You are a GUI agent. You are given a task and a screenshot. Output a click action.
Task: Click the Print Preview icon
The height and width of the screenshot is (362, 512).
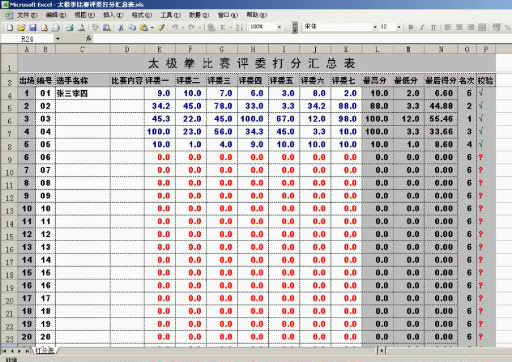[x=81, y=28]
